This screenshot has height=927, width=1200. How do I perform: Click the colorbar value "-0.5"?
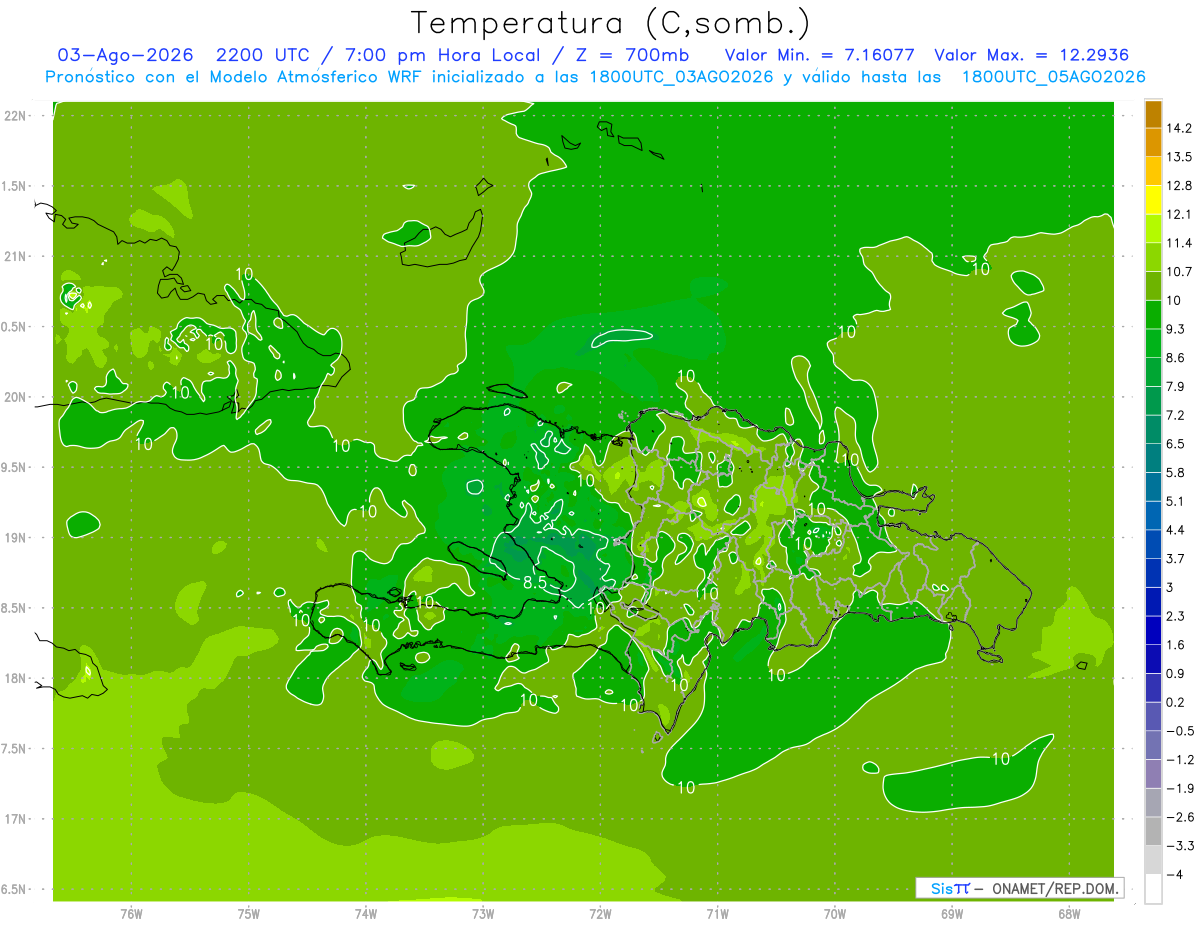[x=1179, y=731]
